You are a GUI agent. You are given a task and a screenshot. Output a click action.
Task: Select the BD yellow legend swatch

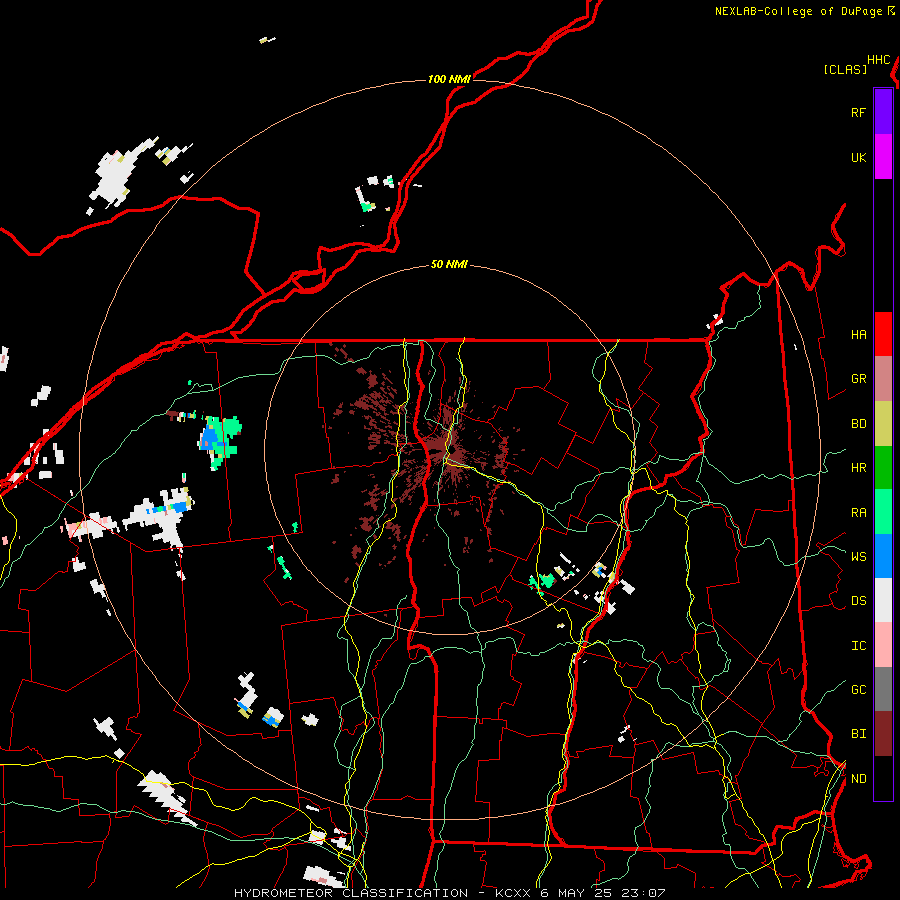pos(883,424)
